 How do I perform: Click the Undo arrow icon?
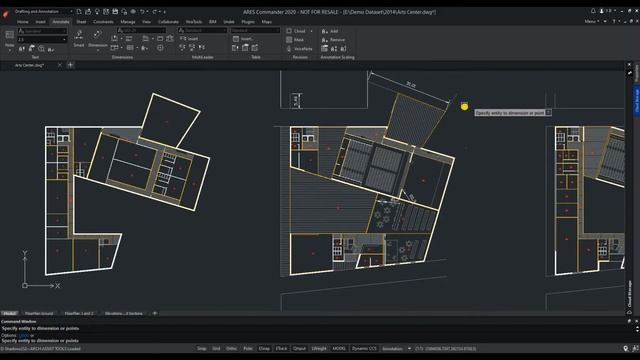point(142,12)
